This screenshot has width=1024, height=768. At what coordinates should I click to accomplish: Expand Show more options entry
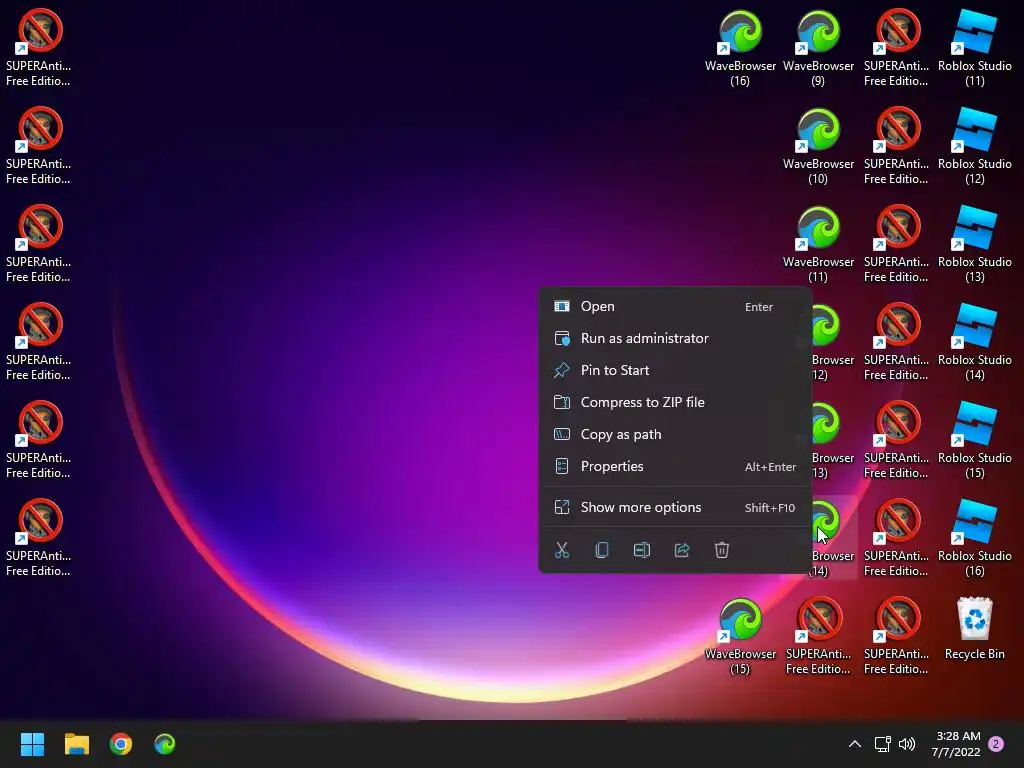(675, 507)
